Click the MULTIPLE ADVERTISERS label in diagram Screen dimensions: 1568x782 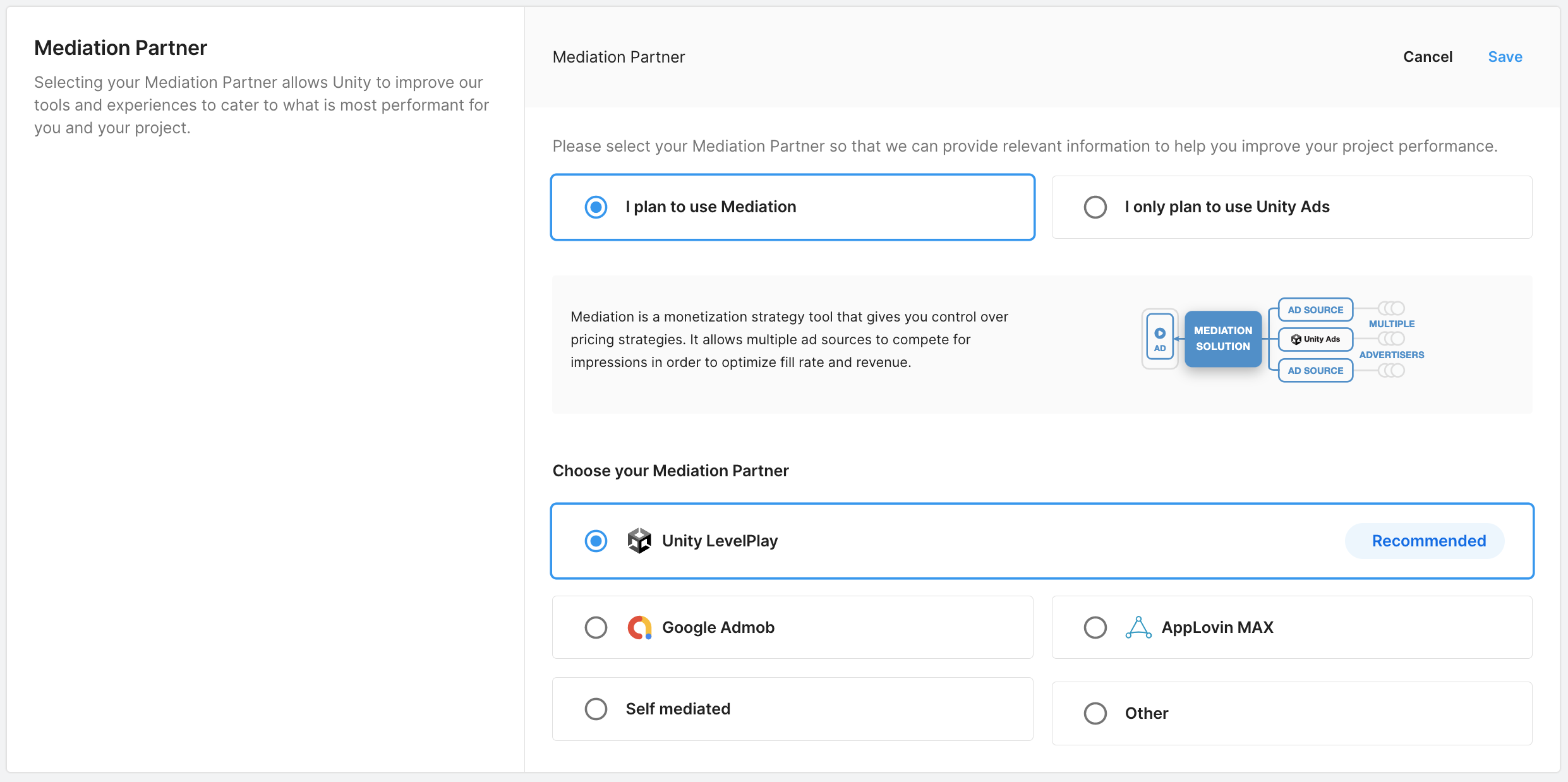click(x=1391, y=339)
